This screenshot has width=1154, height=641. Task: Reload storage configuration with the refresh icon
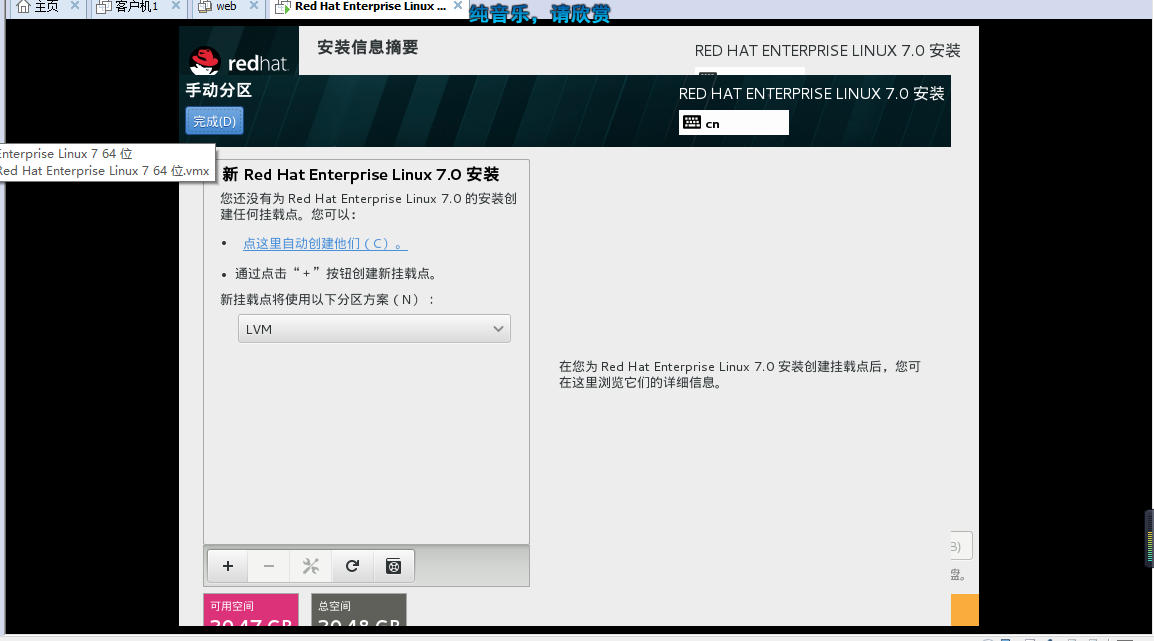pyautogui.click(x=351, y=565)
